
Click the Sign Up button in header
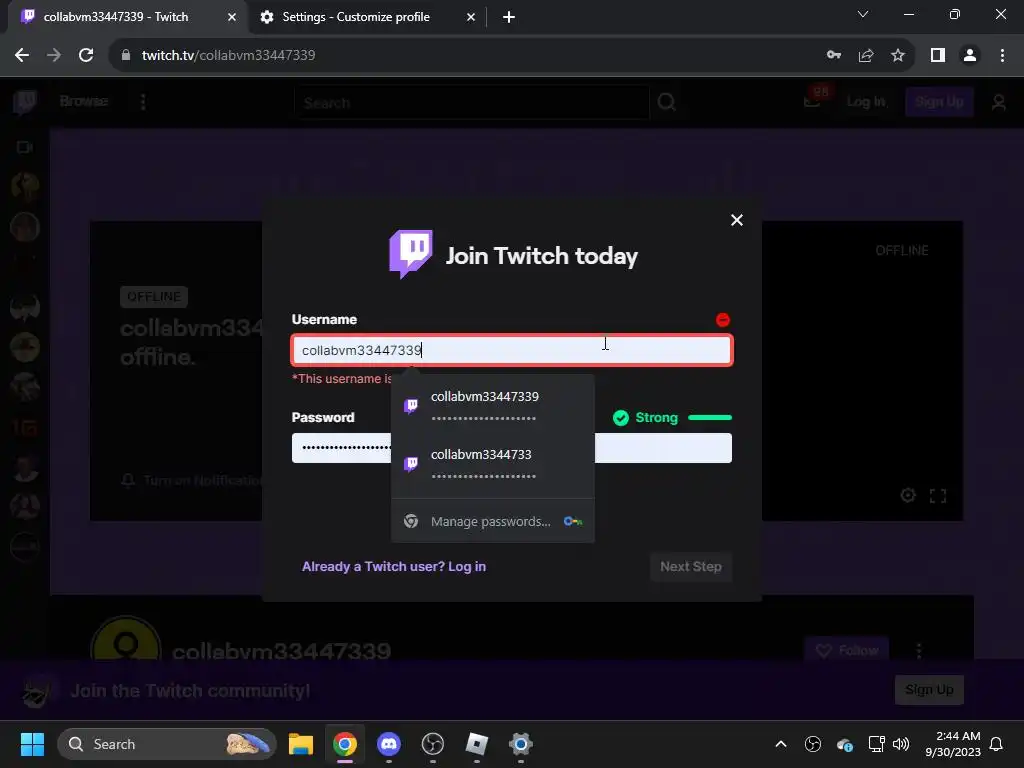[939, 102]
